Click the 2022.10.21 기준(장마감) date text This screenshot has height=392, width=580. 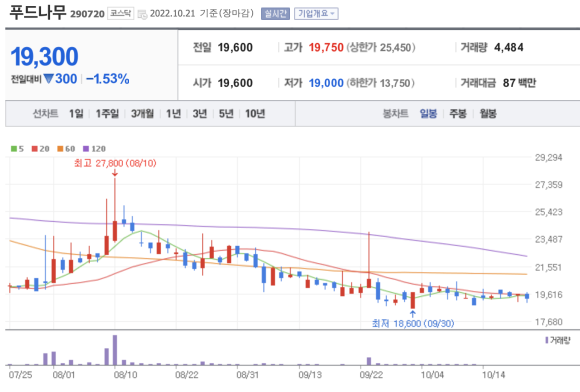point(202,14)
